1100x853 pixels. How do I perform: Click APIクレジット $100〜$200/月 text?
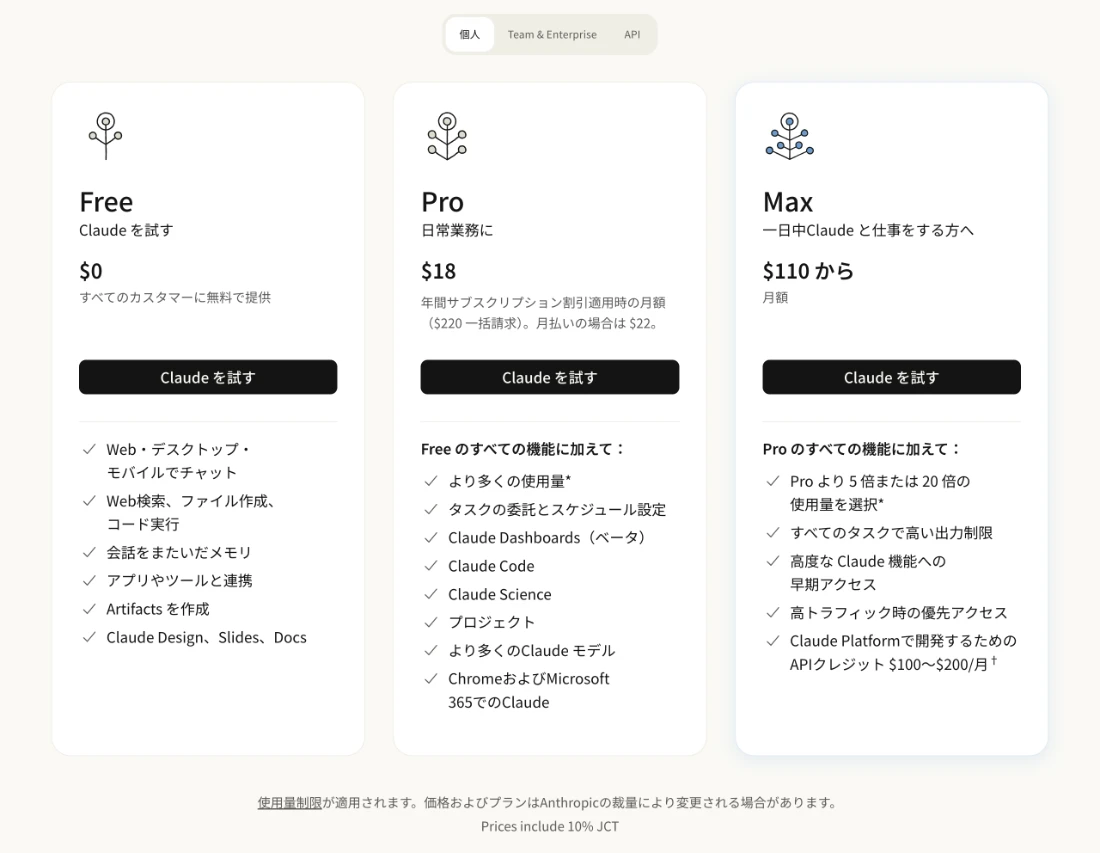pos(893,664)
